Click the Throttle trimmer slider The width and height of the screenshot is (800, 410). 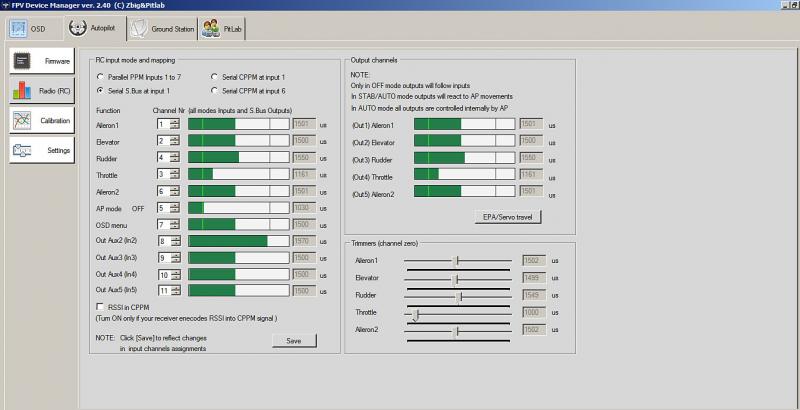coord(416,314)
